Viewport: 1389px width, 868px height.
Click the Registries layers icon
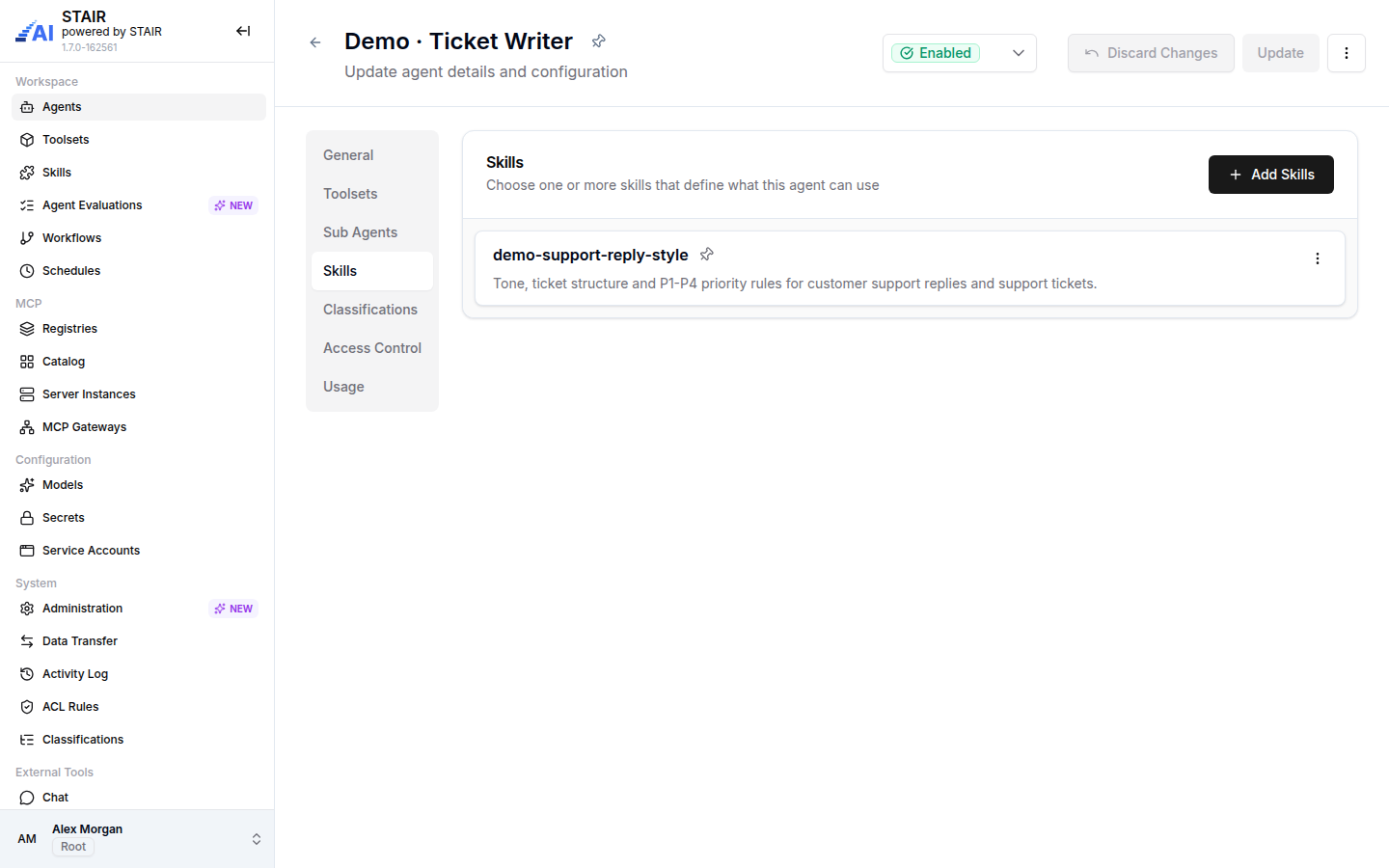(27, 329)
